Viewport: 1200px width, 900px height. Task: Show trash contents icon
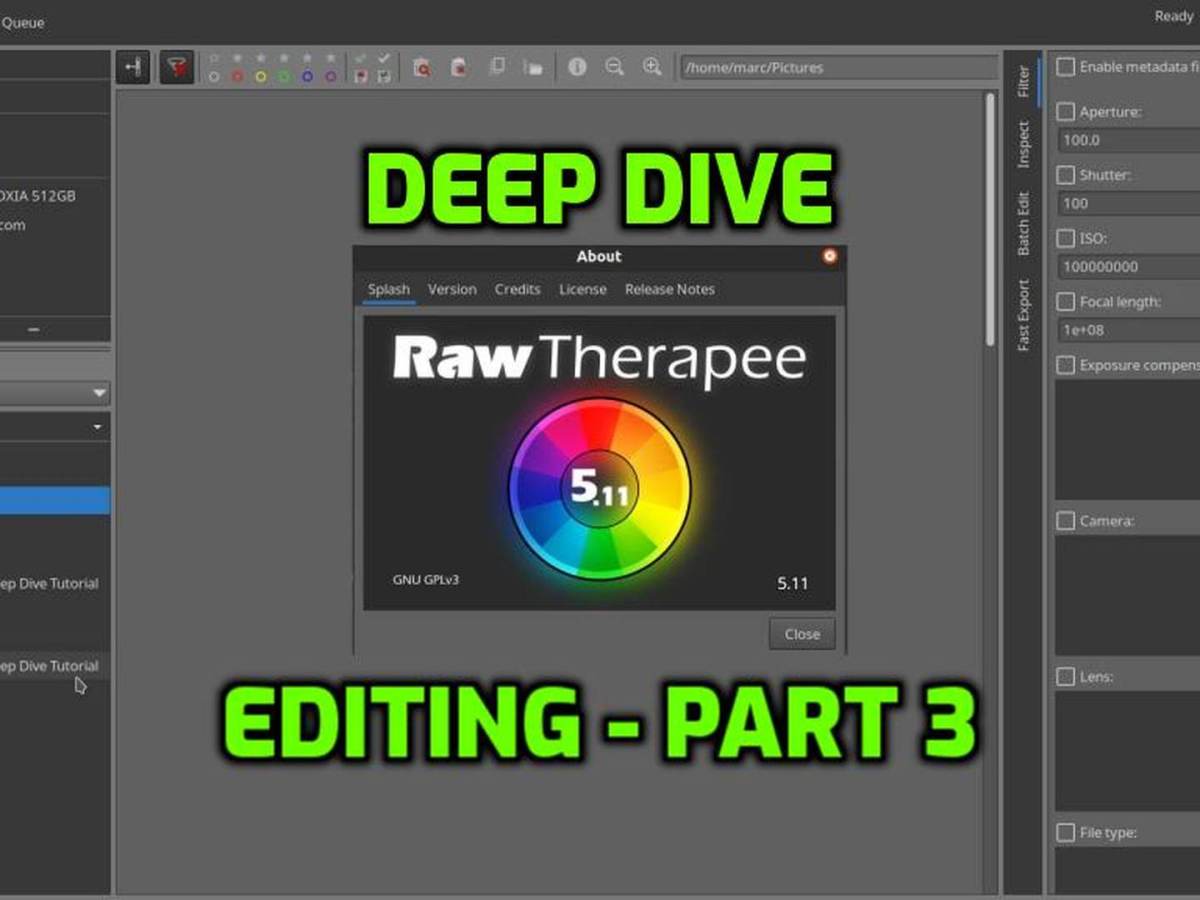(x=422, y=67)
